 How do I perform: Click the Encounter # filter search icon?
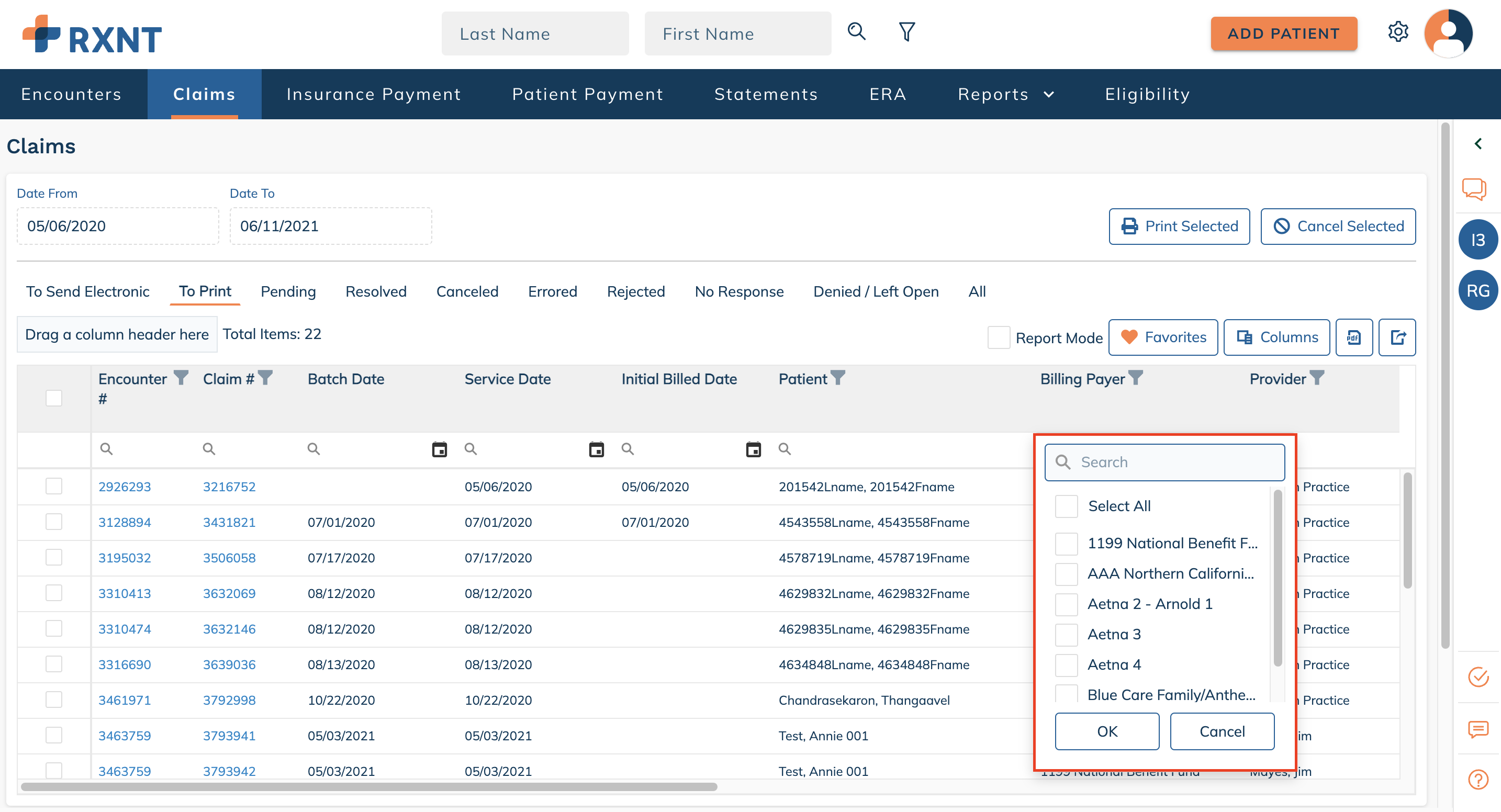coord(106,449)
